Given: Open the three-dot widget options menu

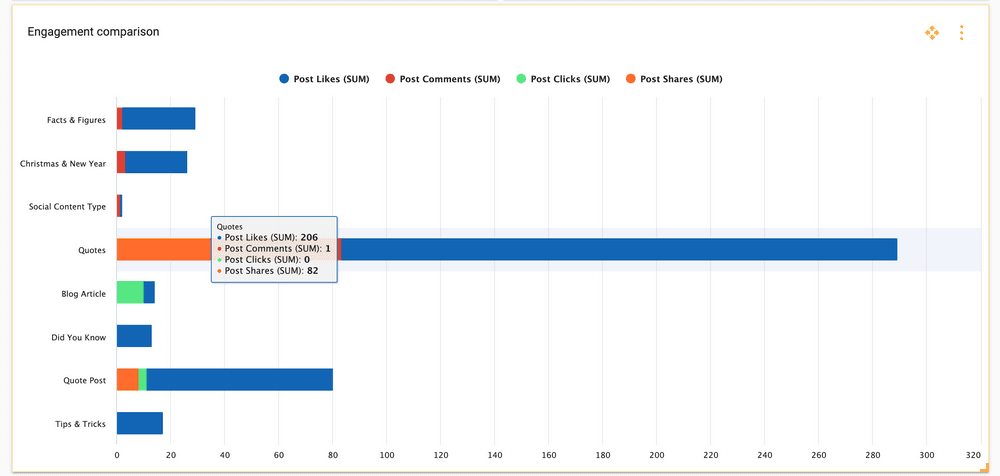Looking at the screenshot, I should click(x=961, y=33).
